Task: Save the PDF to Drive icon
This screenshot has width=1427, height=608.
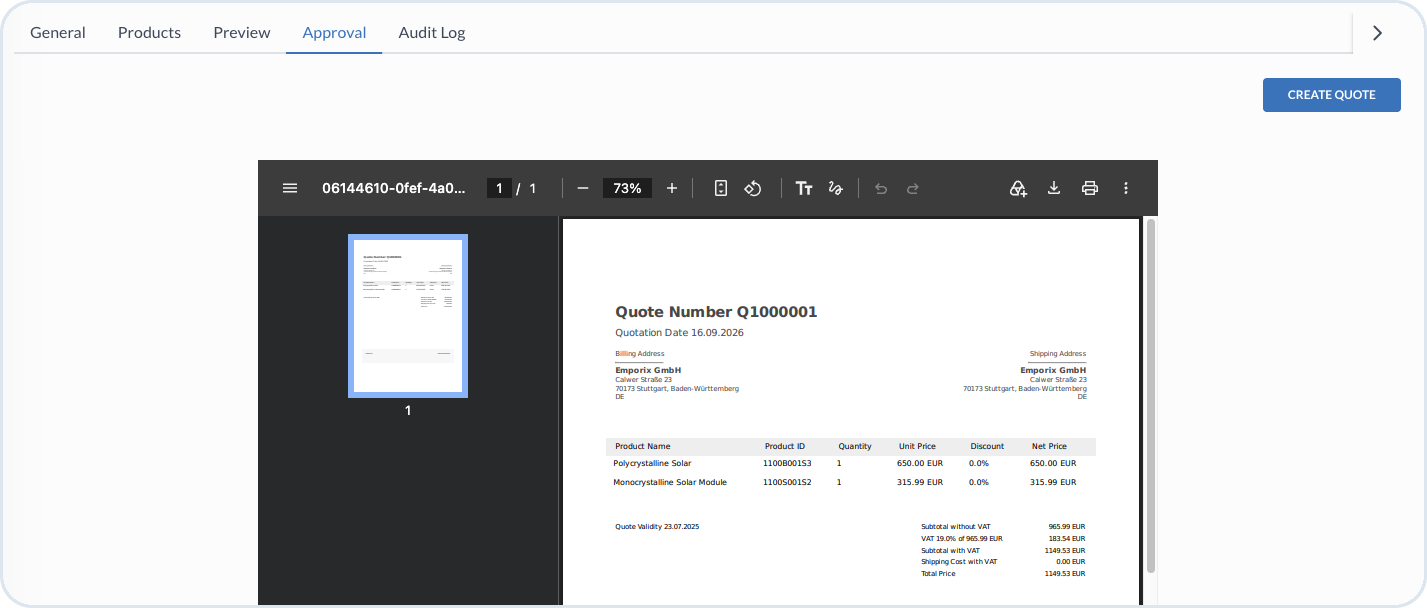Action: pyautogui.click(x=1018, y=188)
